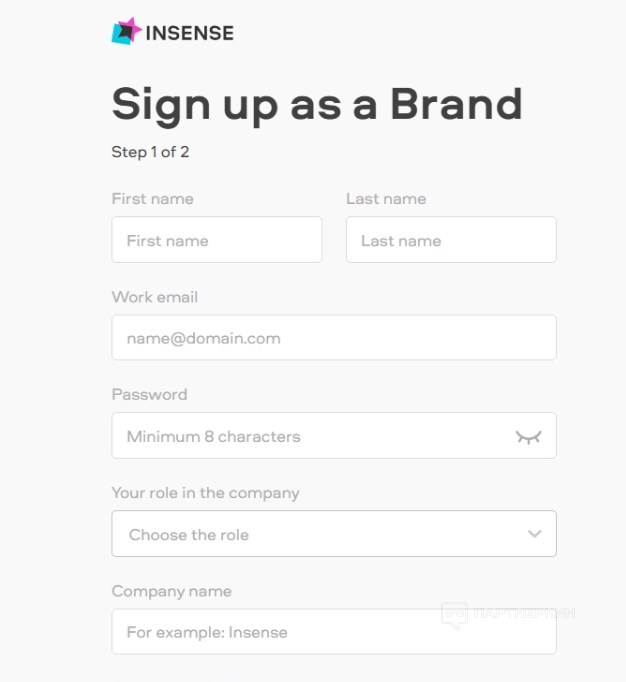Click the 'Your role in the company' label

pos(205,492)
